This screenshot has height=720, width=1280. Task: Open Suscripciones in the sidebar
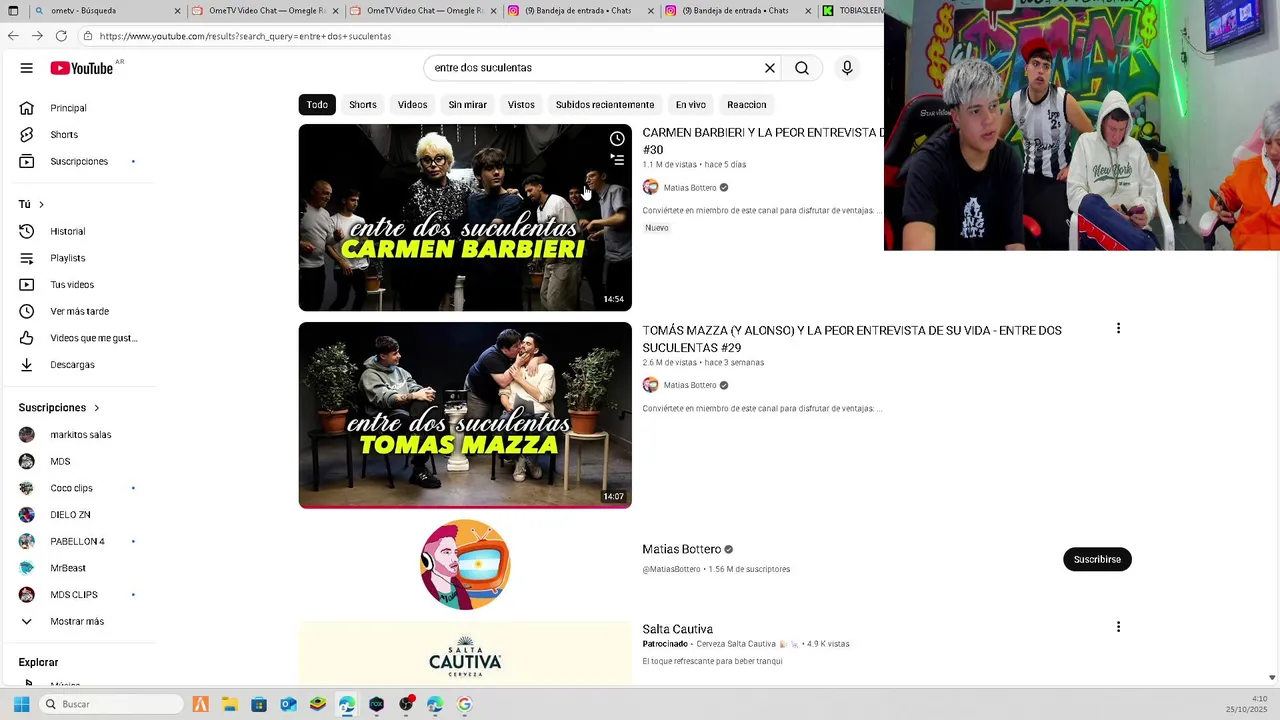click(x=78, y=161)
